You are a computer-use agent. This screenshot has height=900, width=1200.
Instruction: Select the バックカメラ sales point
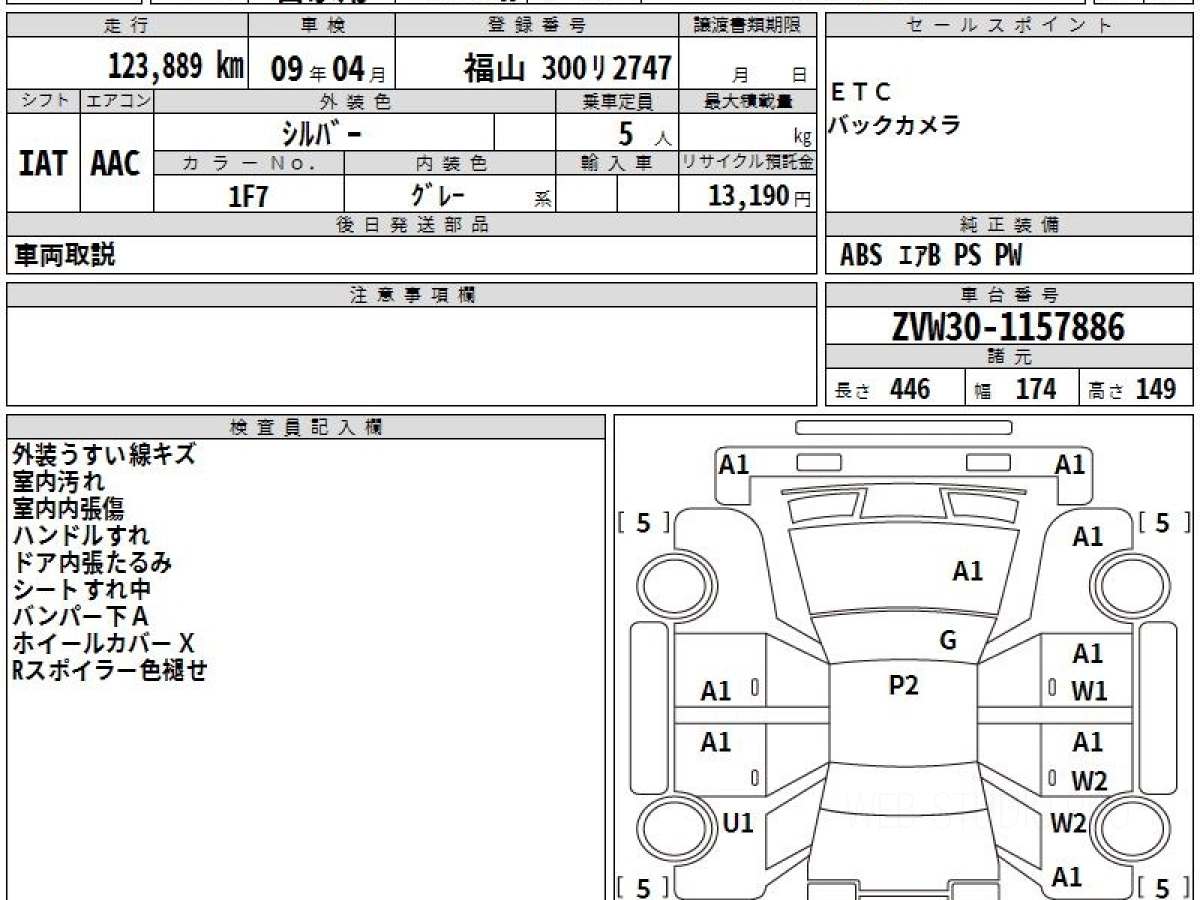click(x=895, y=125)
